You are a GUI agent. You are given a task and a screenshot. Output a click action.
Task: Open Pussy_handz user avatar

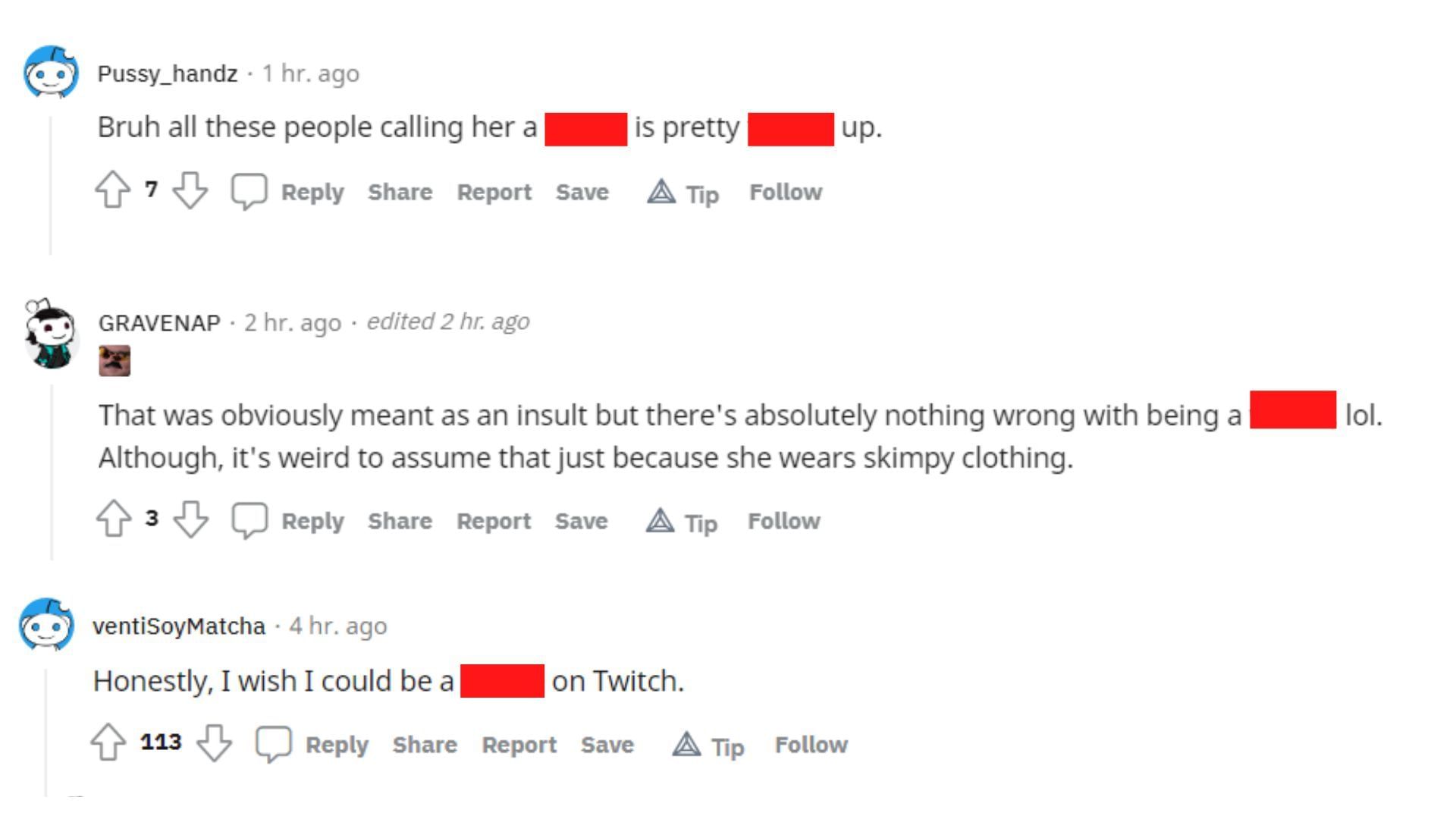tap(51, 73)
